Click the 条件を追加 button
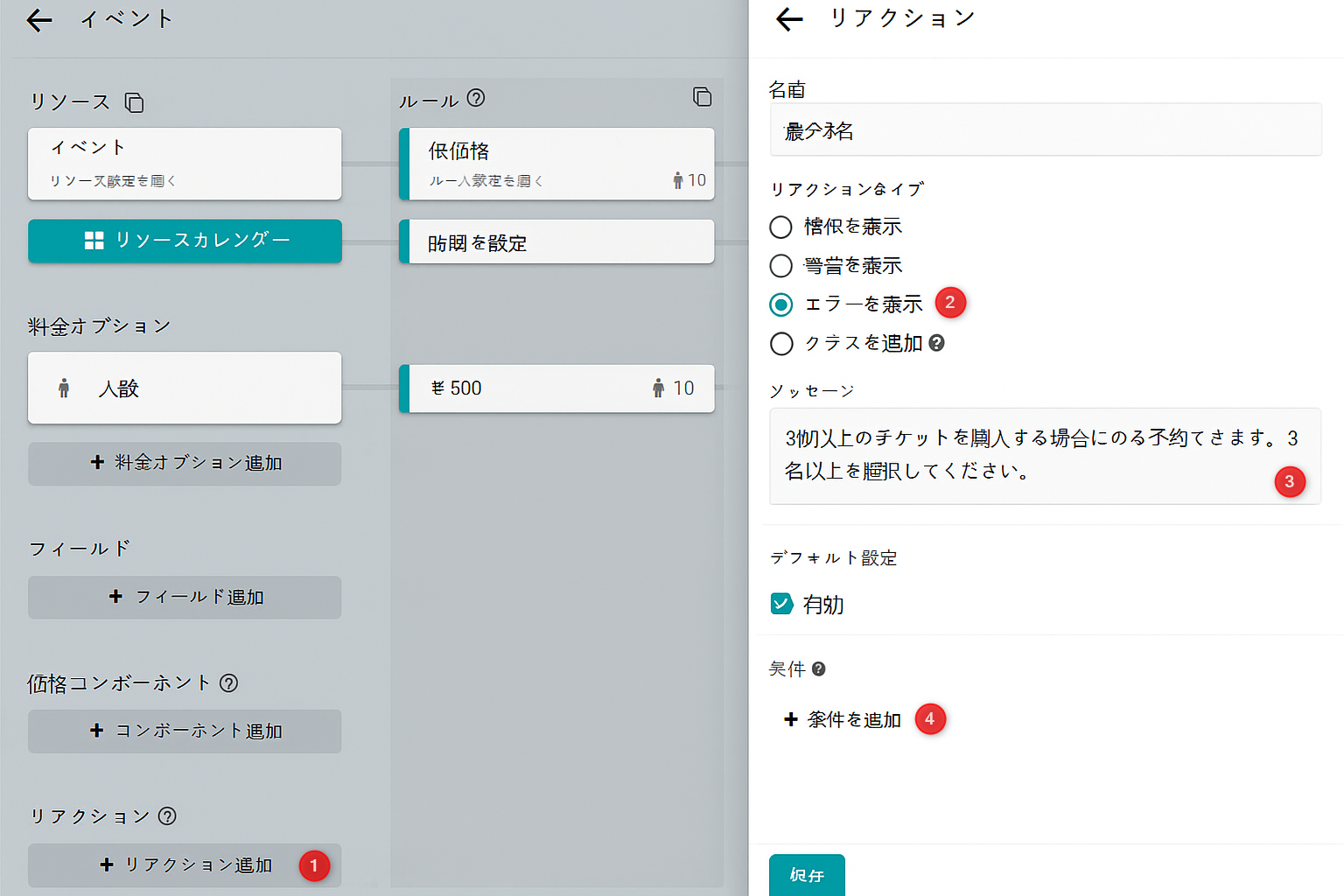The width and height of the screenshot is (1344, 896). tap(843, 719)
